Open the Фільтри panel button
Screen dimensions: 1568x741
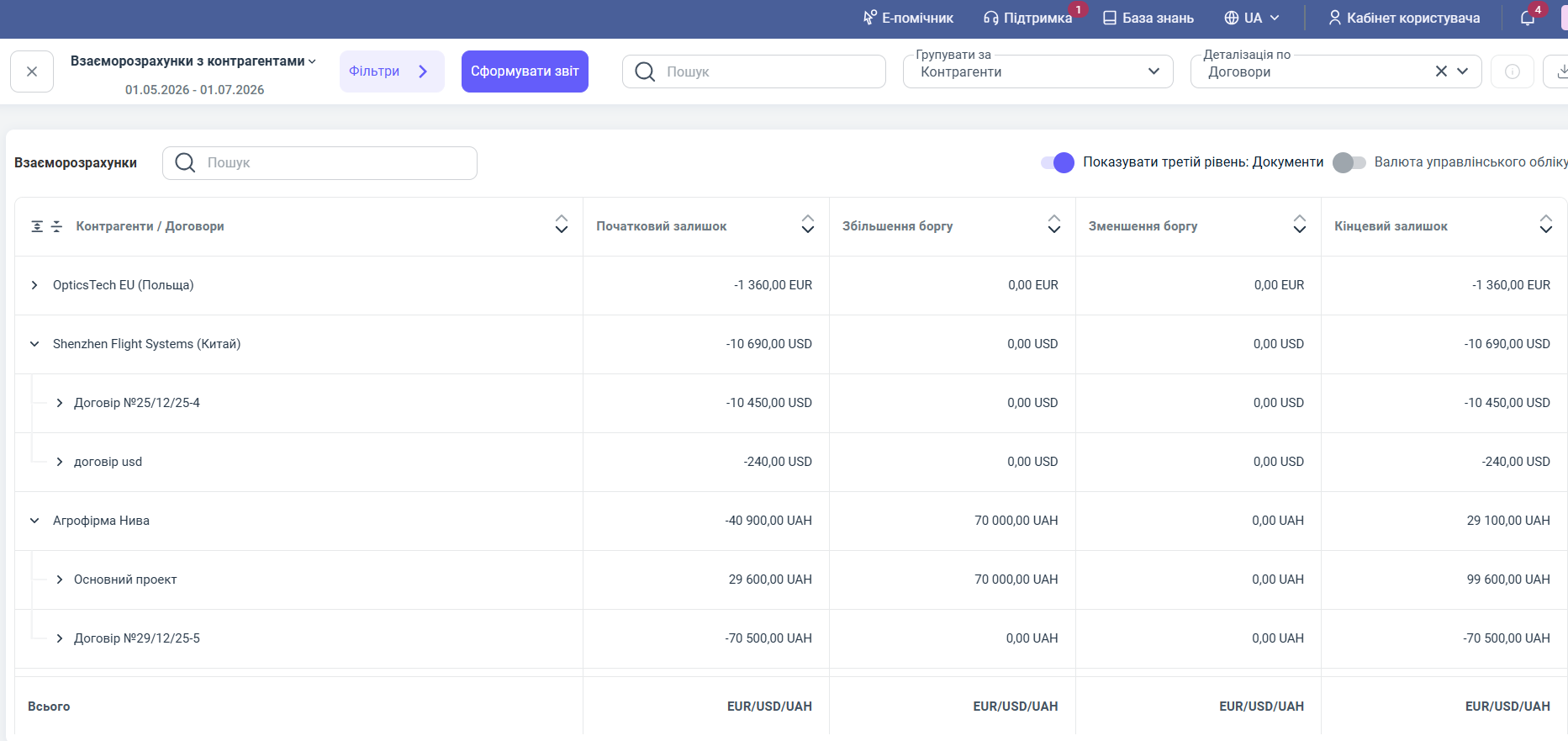(x=392, y=71)
